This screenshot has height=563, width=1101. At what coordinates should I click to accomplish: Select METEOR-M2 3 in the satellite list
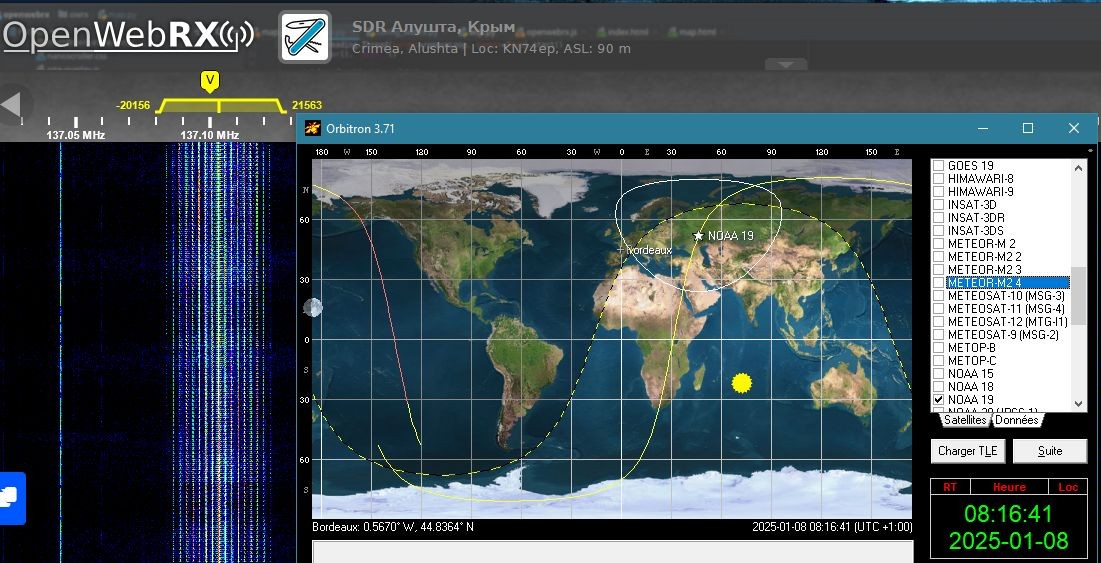tap(984, 270)
